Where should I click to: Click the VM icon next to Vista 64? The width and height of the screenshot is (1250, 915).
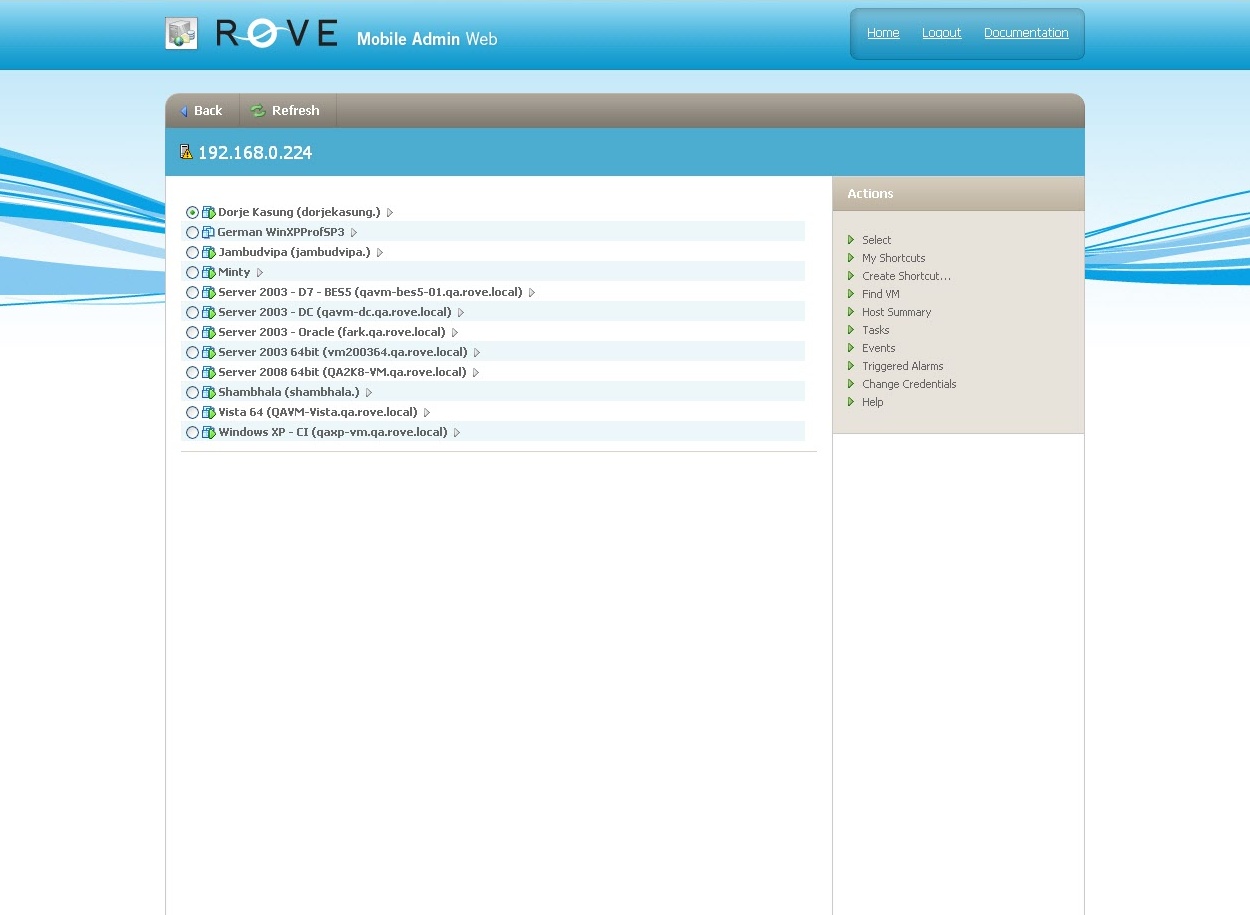click(x=209, y=412)
